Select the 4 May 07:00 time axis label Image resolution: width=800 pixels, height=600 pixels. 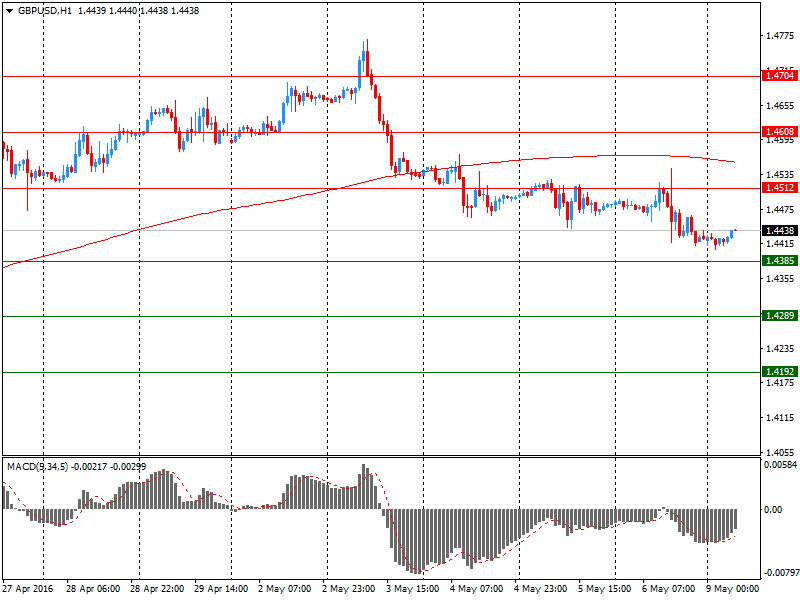477,589
